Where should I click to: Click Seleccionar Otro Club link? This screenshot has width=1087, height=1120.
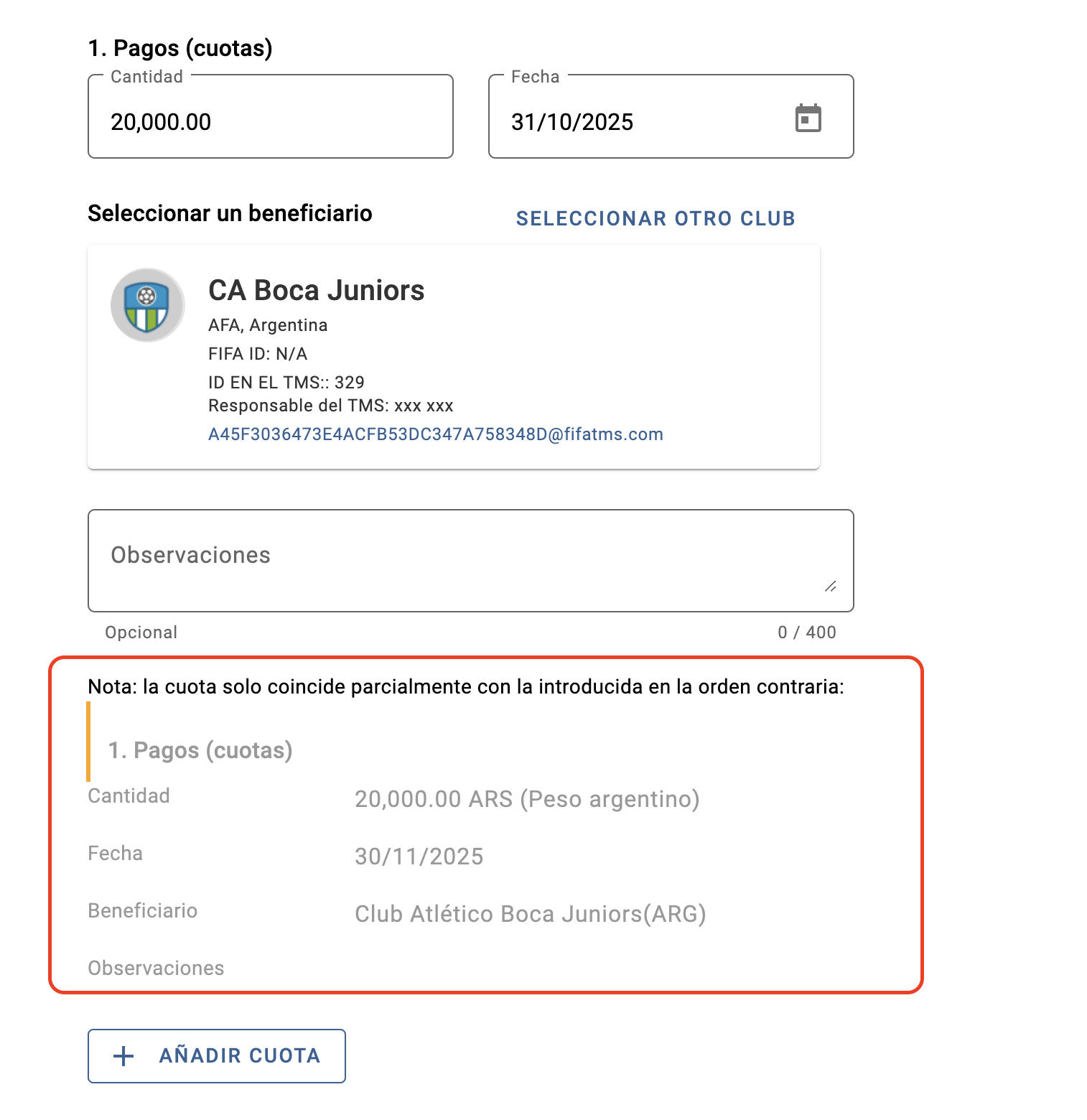(x=656, y=218)
